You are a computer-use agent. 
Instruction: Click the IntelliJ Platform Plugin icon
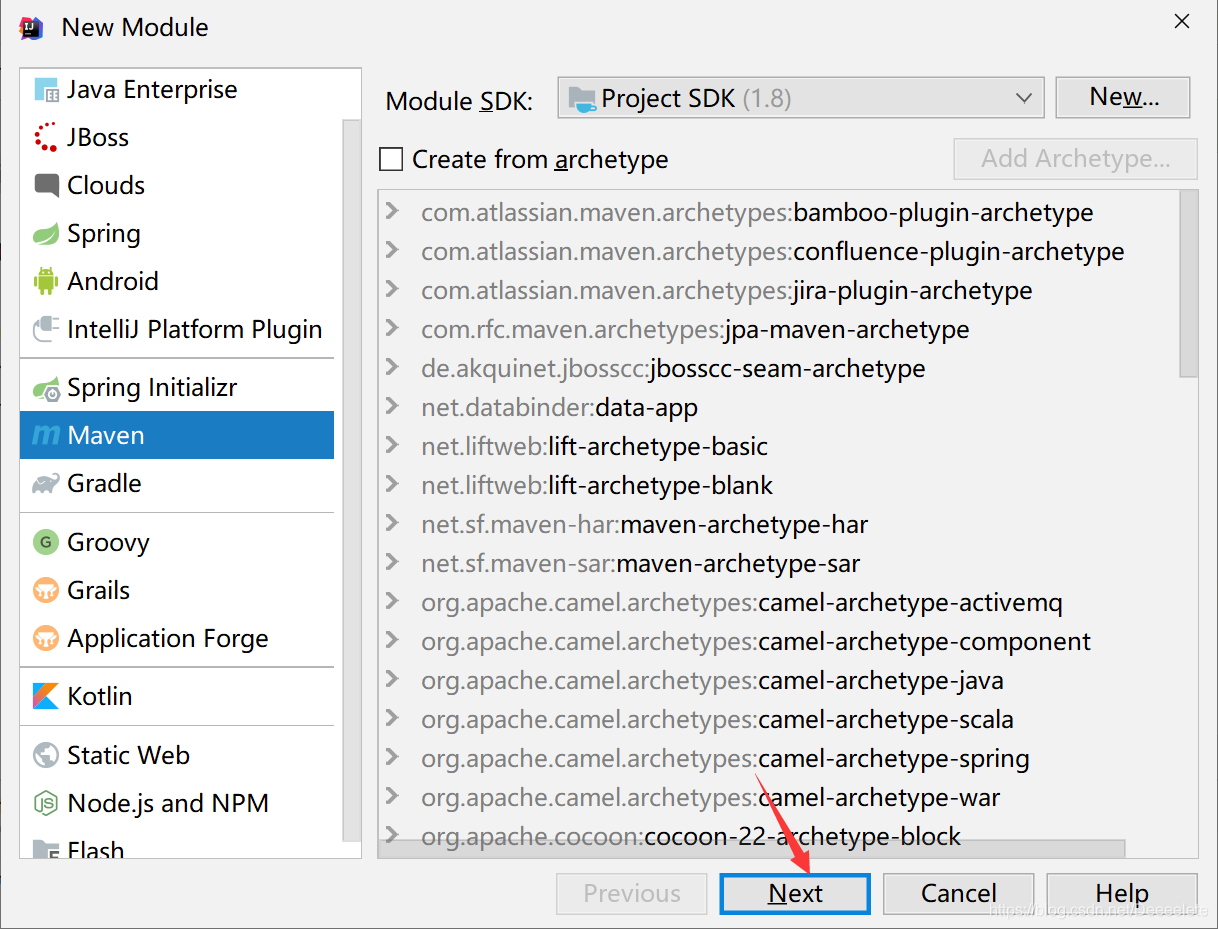pos(46,330)
